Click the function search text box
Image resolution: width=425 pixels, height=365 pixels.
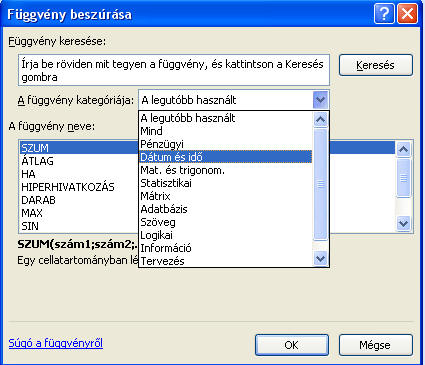point(174,70)
